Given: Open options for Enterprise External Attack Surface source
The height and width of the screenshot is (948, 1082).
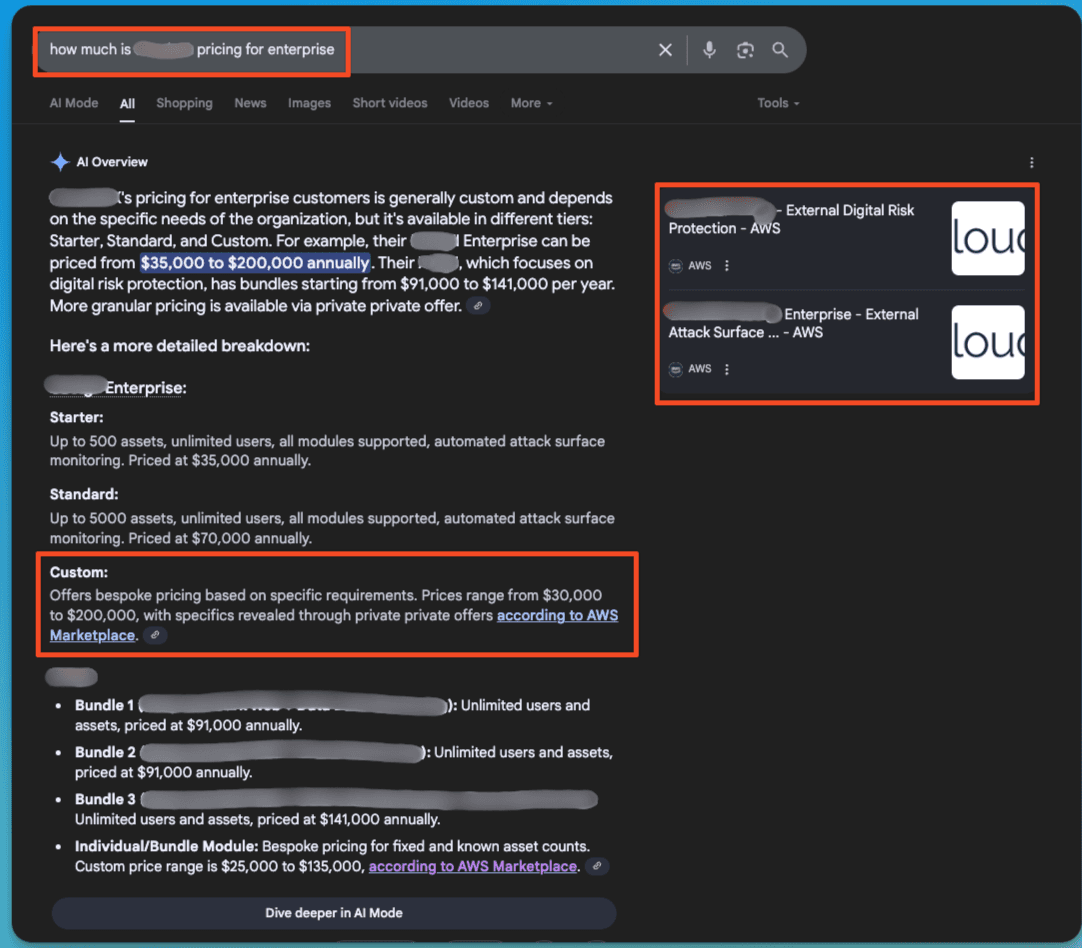Looking at the screenshot, I should (727, 370).
